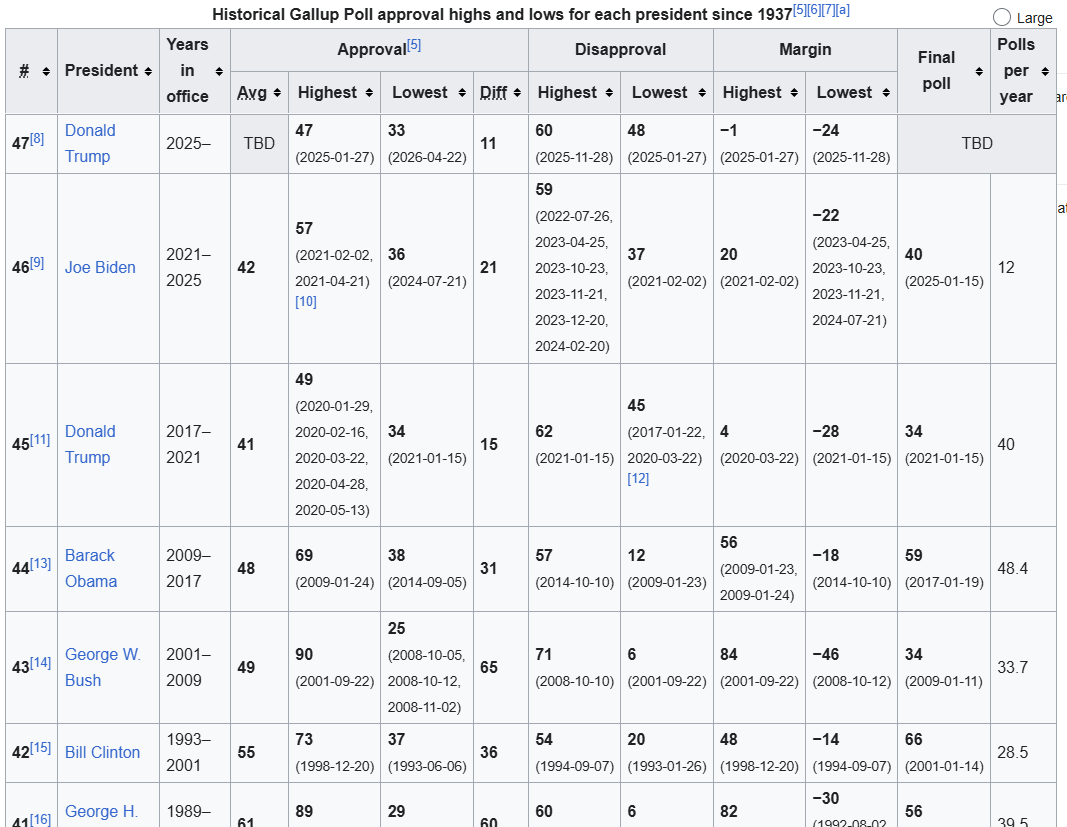Follow citation [13] beside number 44
Image resolution: width=1067 pixels, height=827 pixels.
pyautogui.click(x=40, y=564)
